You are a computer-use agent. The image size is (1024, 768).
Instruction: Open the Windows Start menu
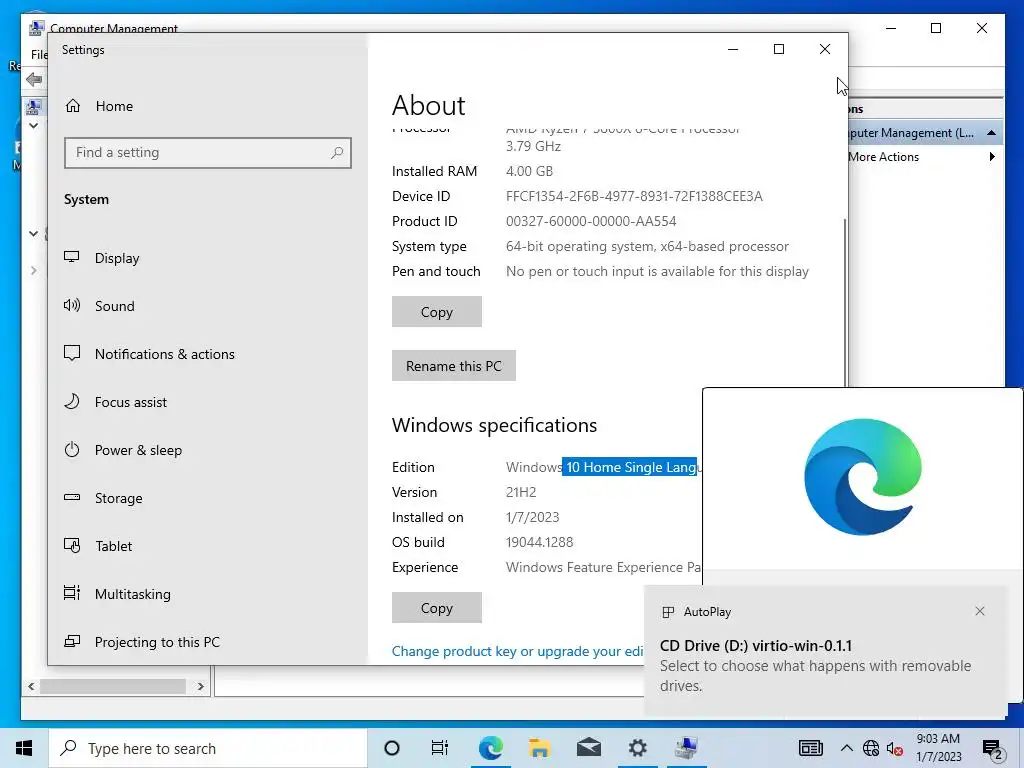(x=24, y=748)
